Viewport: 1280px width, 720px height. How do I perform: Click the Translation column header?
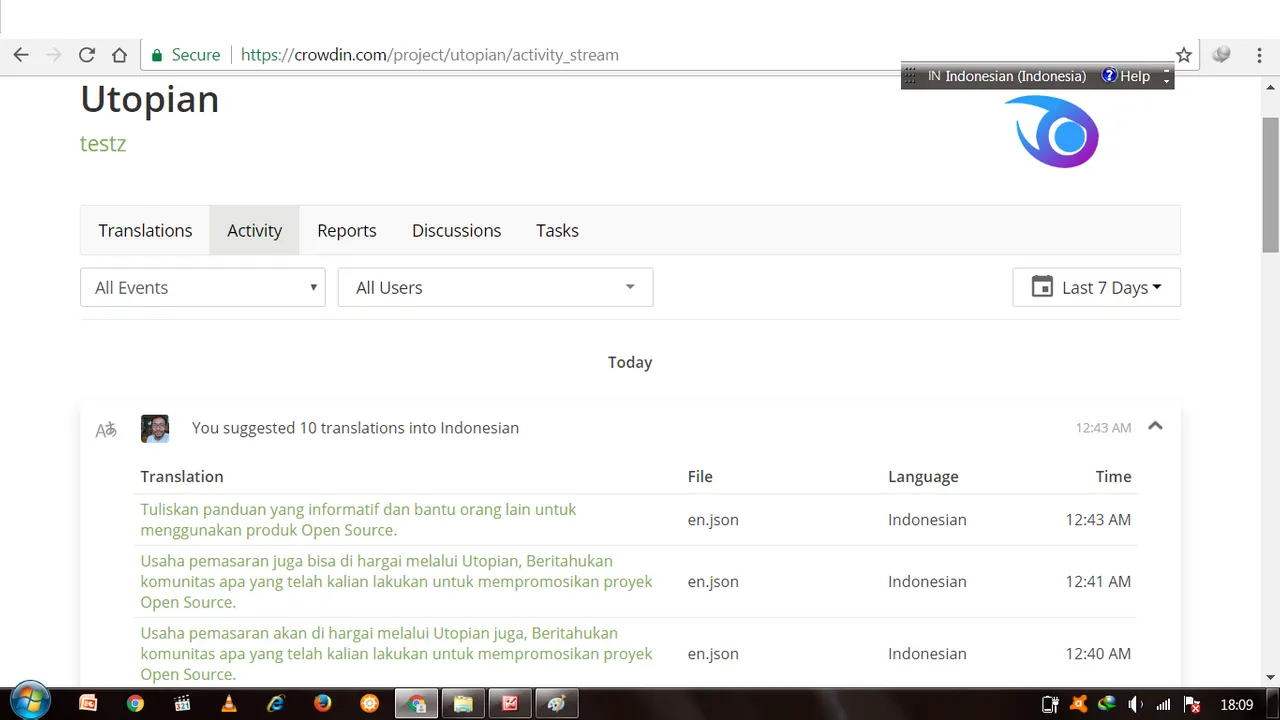(182, 477)
